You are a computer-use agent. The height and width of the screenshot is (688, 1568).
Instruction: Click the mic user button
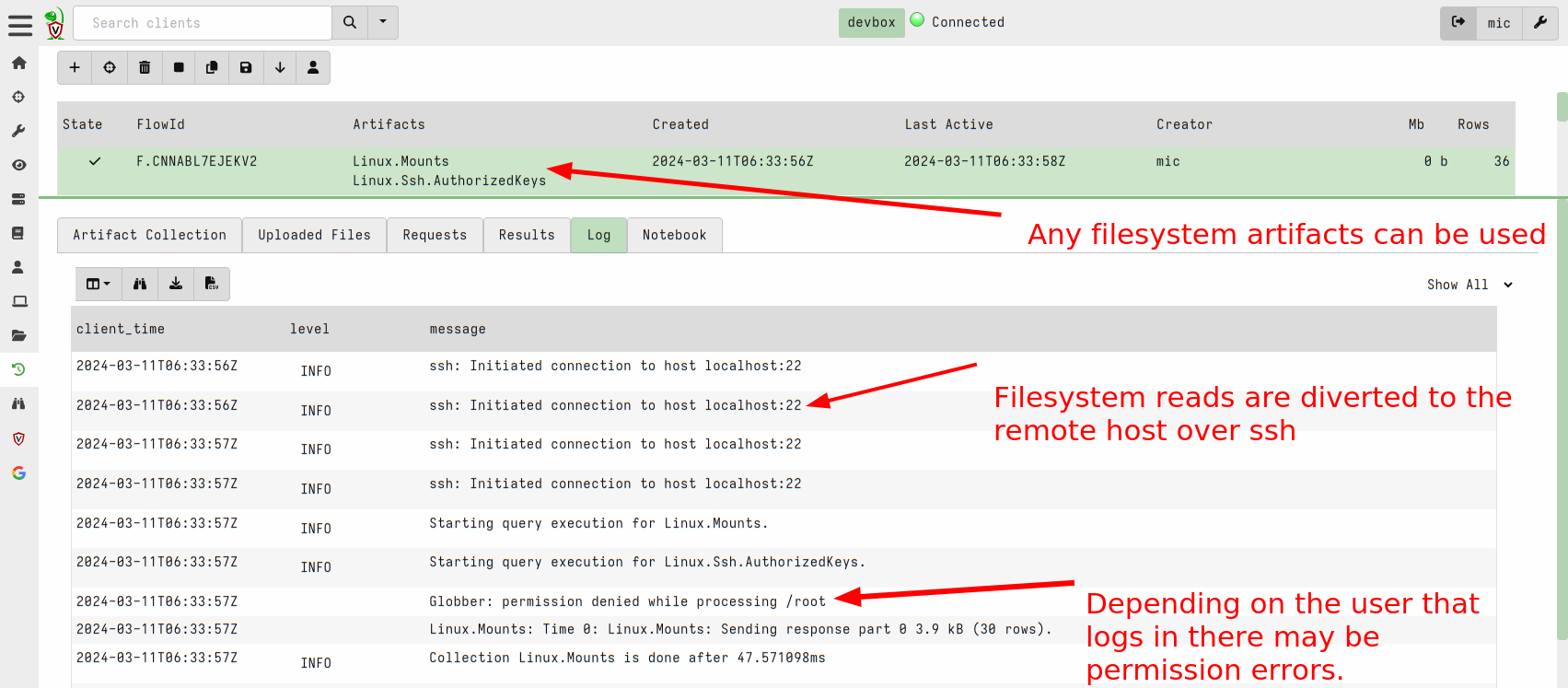(1498, 23)
